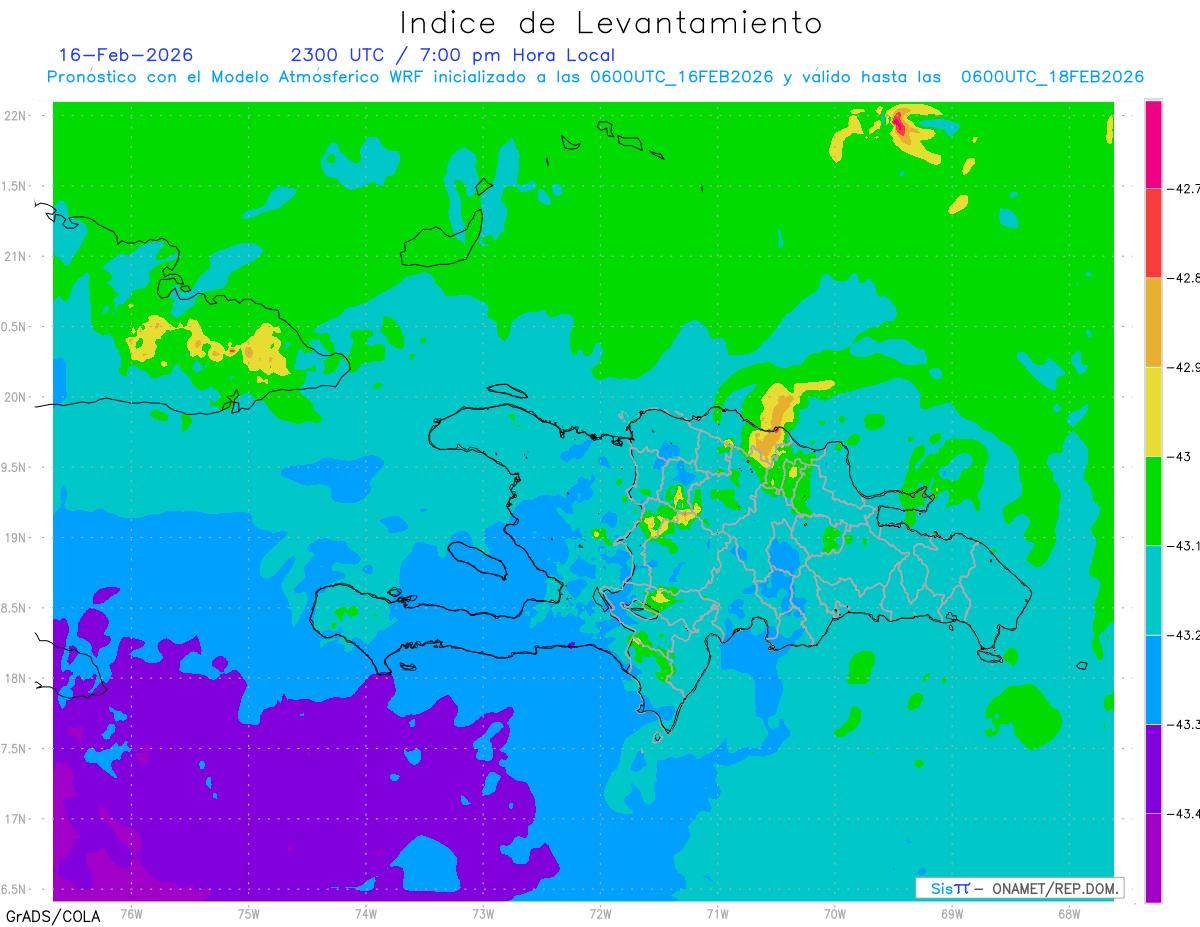Click the legend value '-42.9'
The height and width of the screenshot is (927, 1200).
click(x=1183, y=367)
